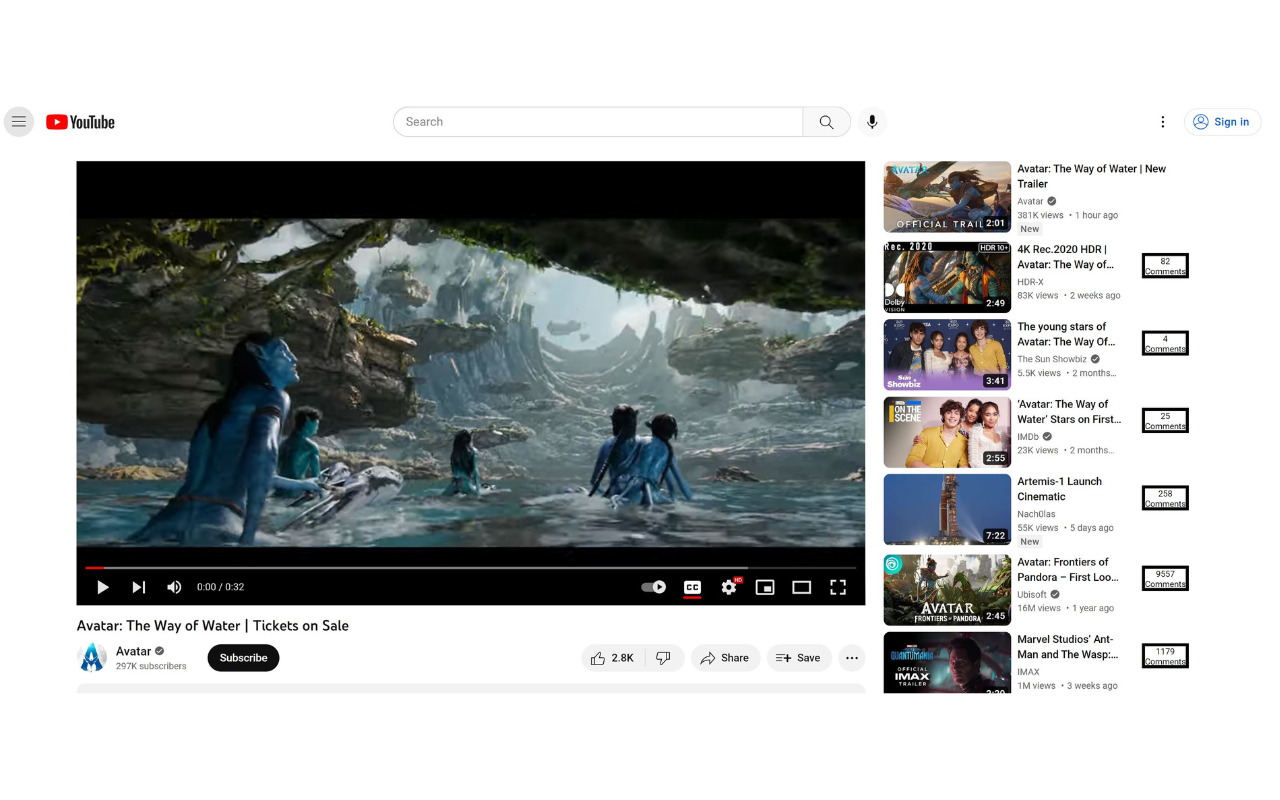Click the 'Tickets on Sale' video title
Viewport: 1280px width, 800px height.
click(x=213, y=626)
